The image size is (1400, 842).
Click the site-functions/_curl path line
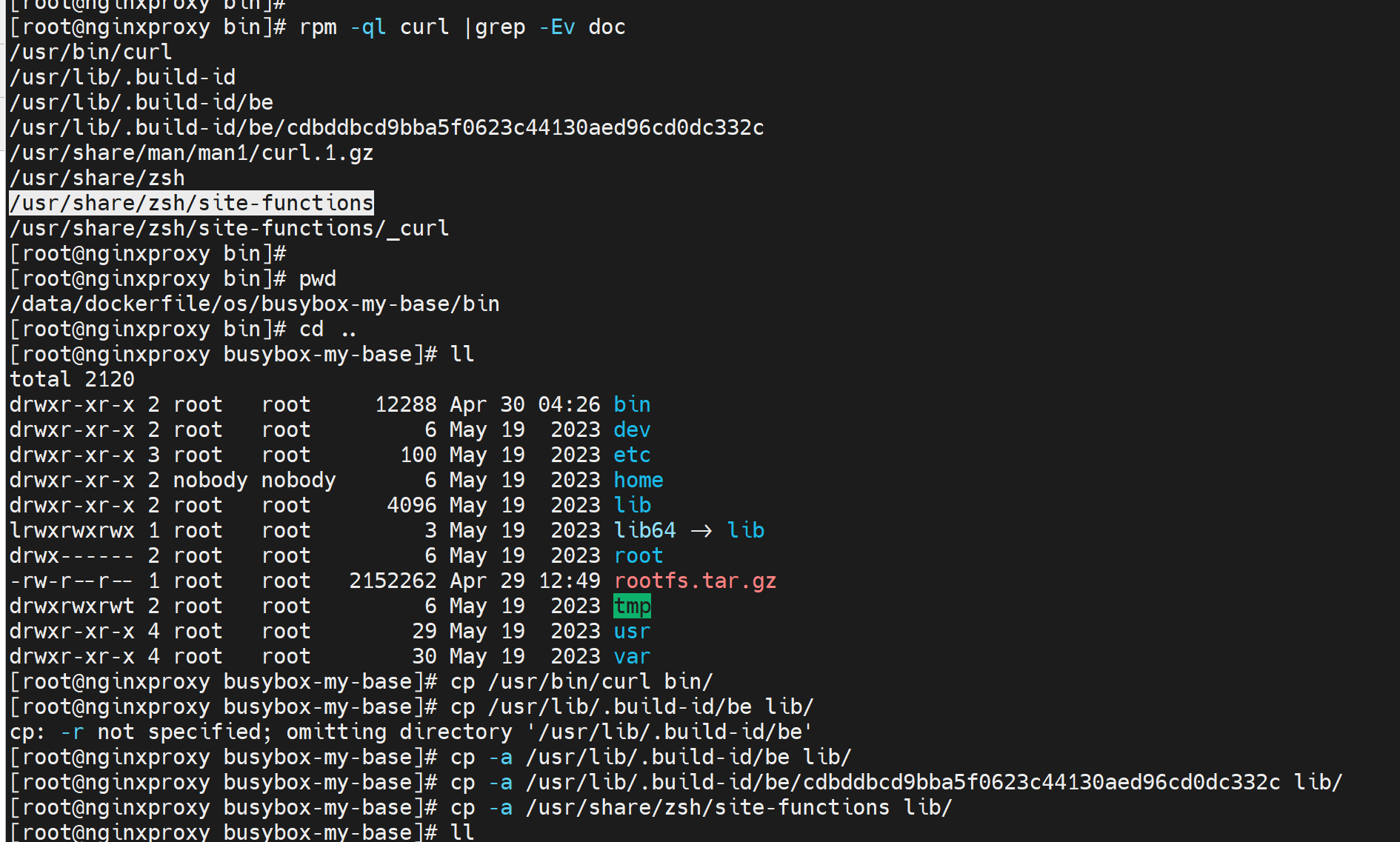tap(229, 228)
